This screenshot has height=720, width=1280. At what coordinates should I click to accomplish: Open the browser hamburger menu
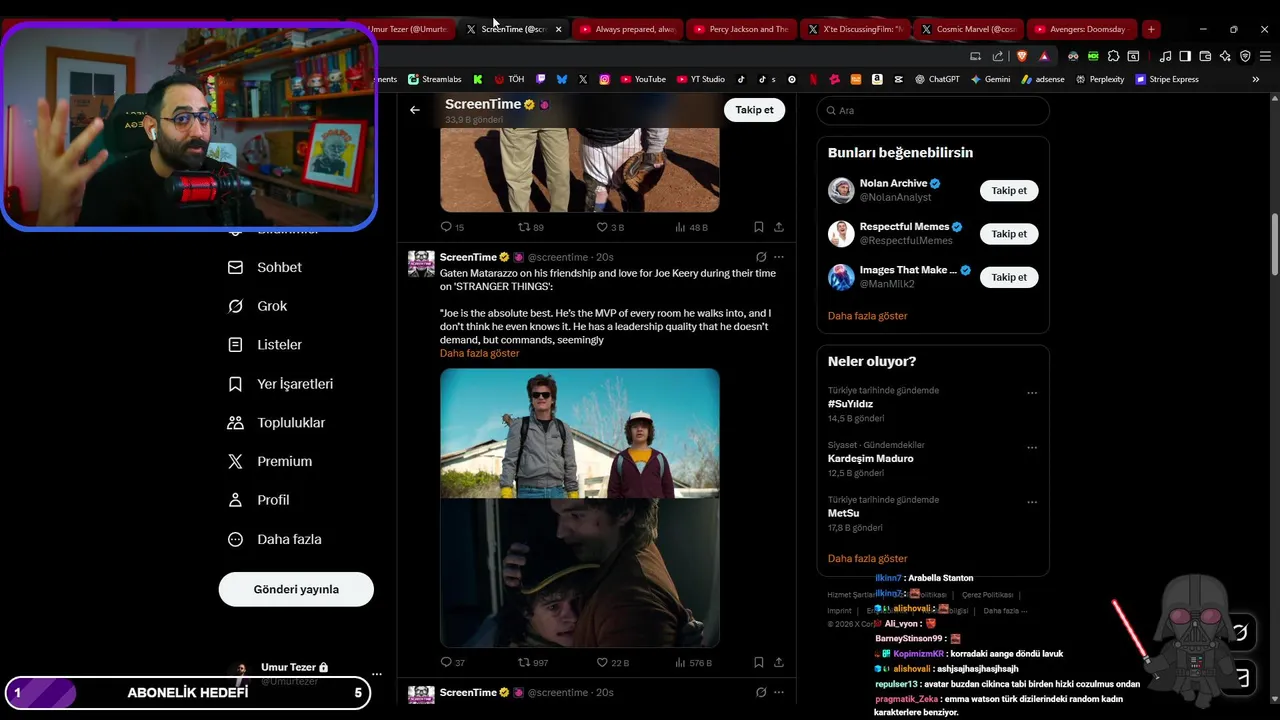coord(1265,56)
